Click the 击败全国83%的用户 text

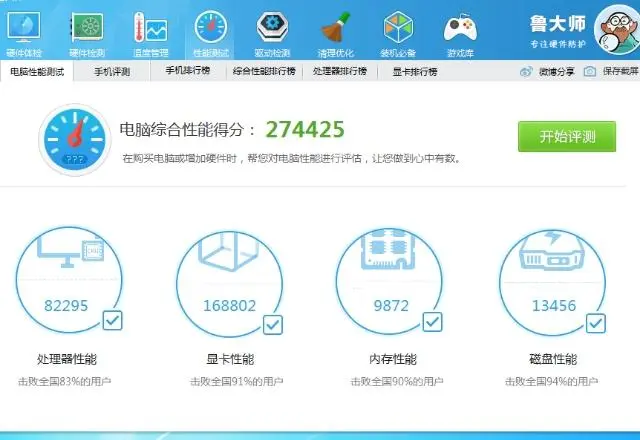[x=64, y=382]
